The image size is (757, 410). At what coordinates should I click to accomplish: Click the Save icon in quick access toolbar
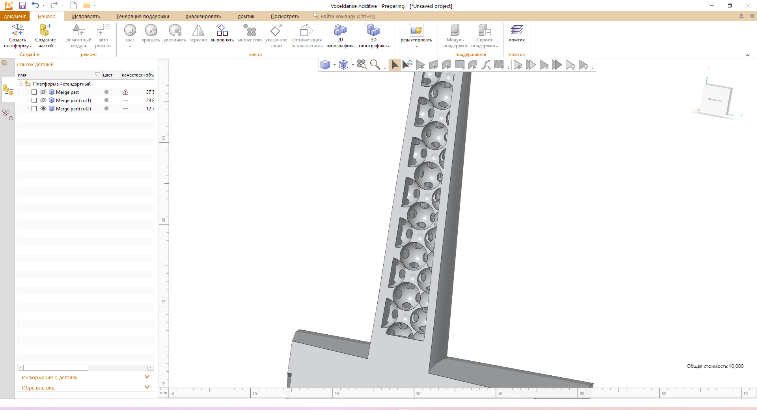click(21, 6)
